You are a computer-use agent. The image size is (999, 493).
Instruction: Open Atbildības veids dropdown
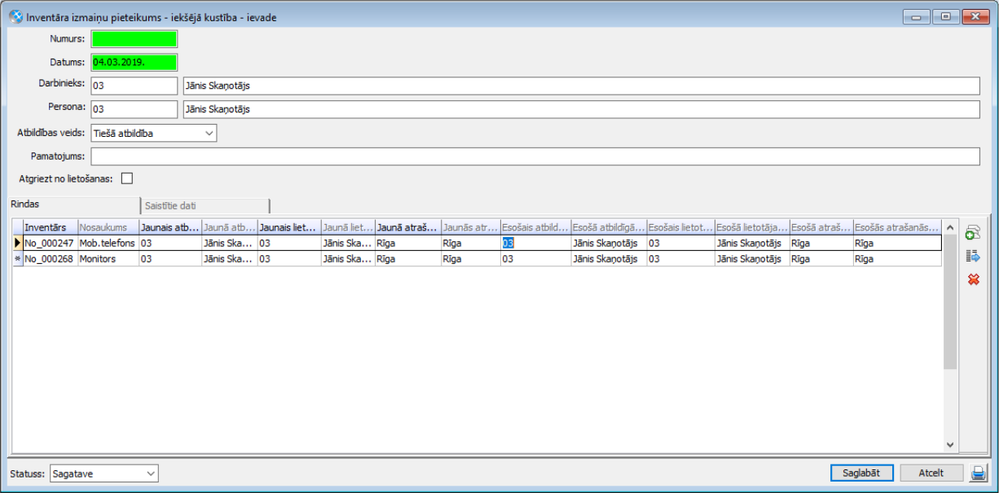pos(209,133)
